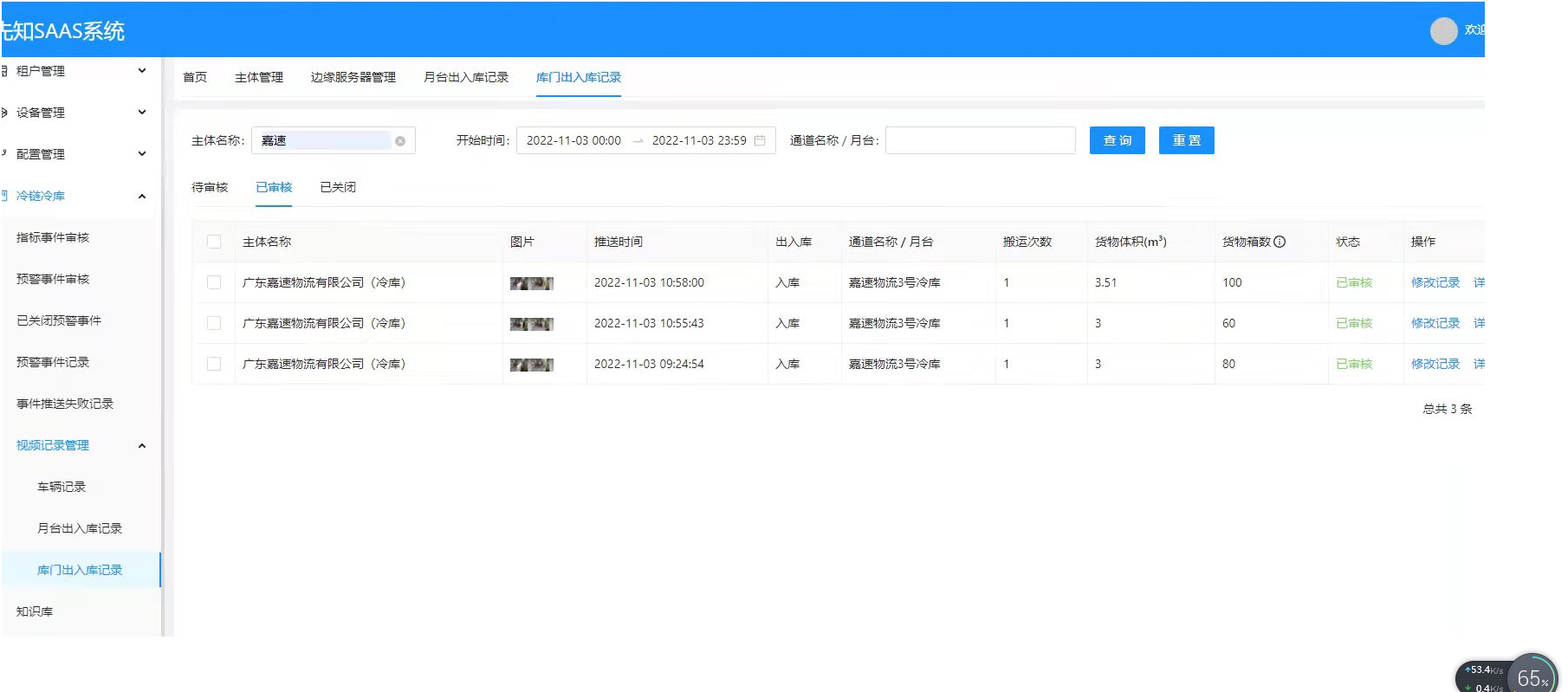1568x692 pixels.
Task: Open 预警事件记录 in the sidebar
Action: [53, 362]
